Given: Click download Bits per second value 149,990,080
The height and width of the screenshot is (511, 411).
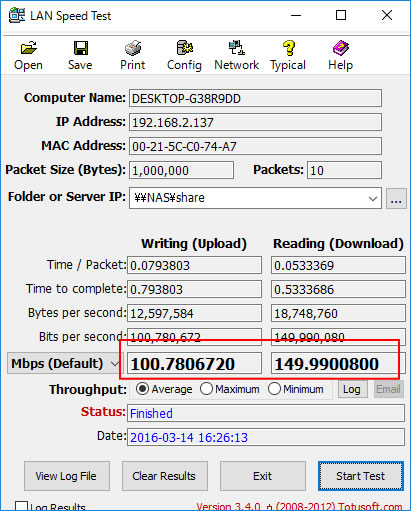Looking at the screenshot, I should click(x=338, y=337).
